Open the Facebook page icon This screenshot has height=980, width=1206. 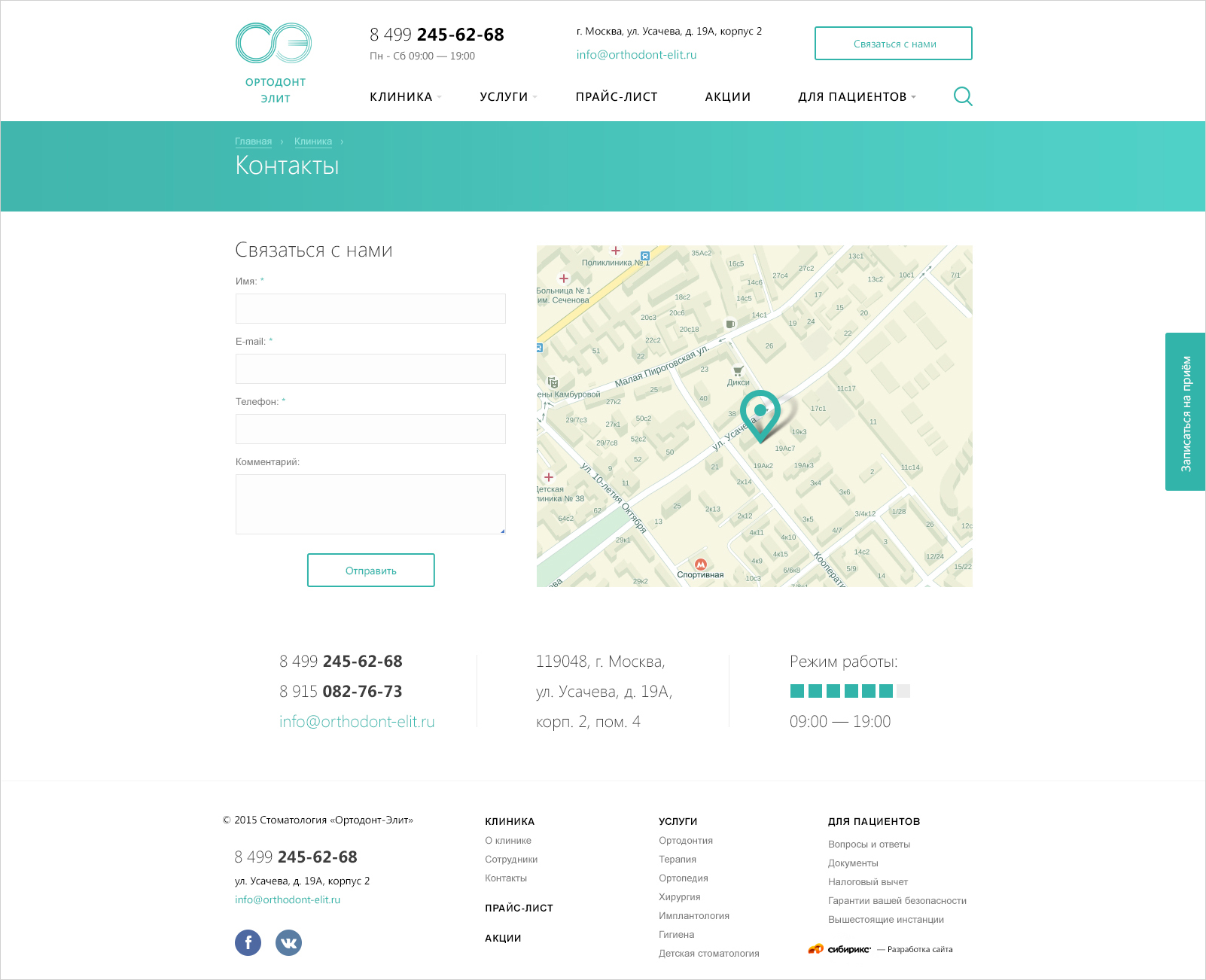[x=248, y=942]
